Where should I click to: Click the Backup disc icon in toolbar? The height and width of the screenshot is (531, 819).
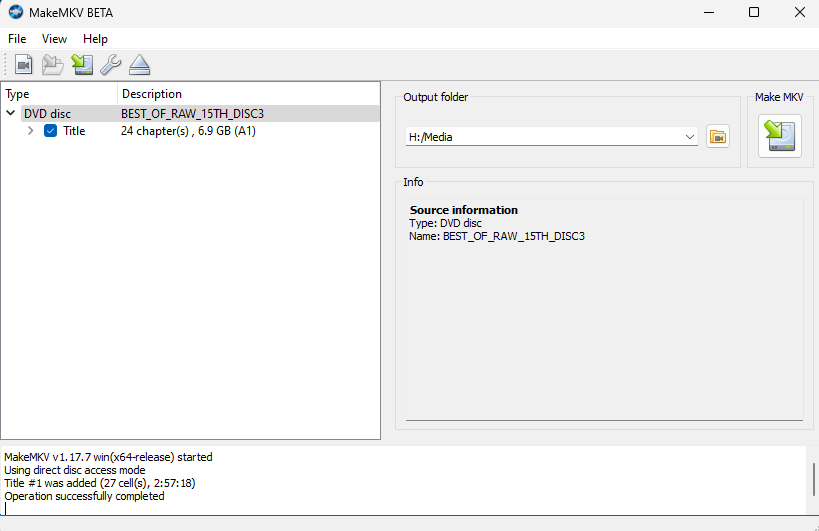point(82,65)
